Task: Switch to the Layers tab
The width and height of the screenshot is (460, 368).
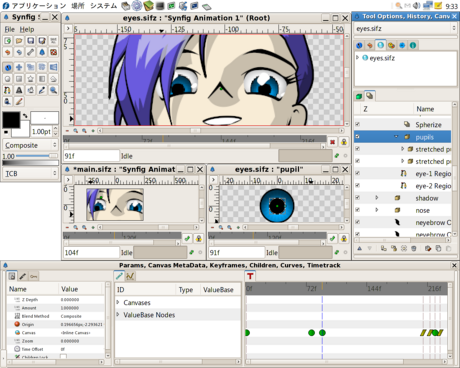Action: pyautogui.click(x=369, y=96)
